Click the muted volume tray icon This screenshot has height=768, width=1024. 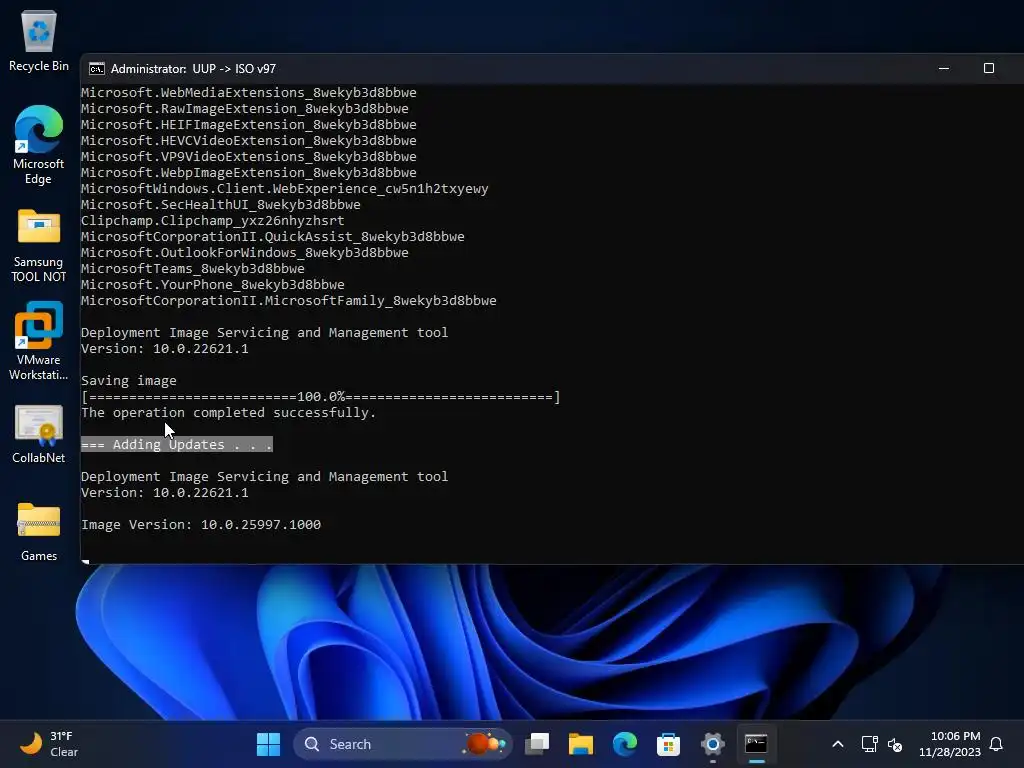pos(895,744)
